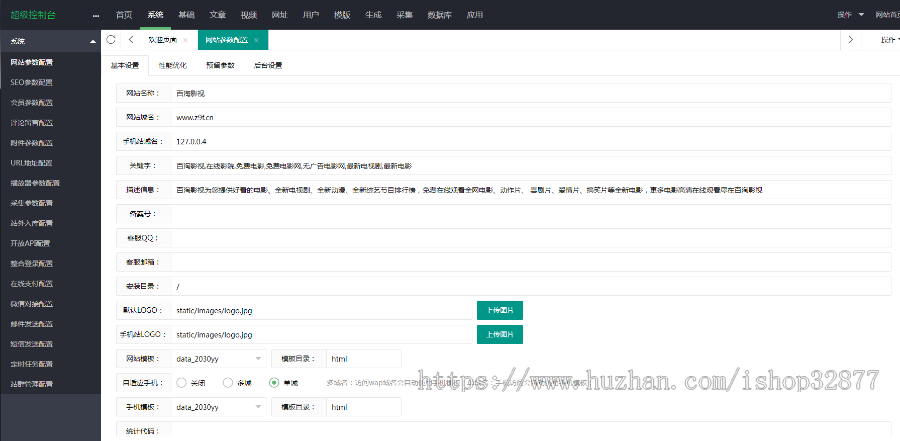Viewport: 900px width, 441px height.
Task: Open 附件参数配置 in the sidebar
Action: [32, 142]
